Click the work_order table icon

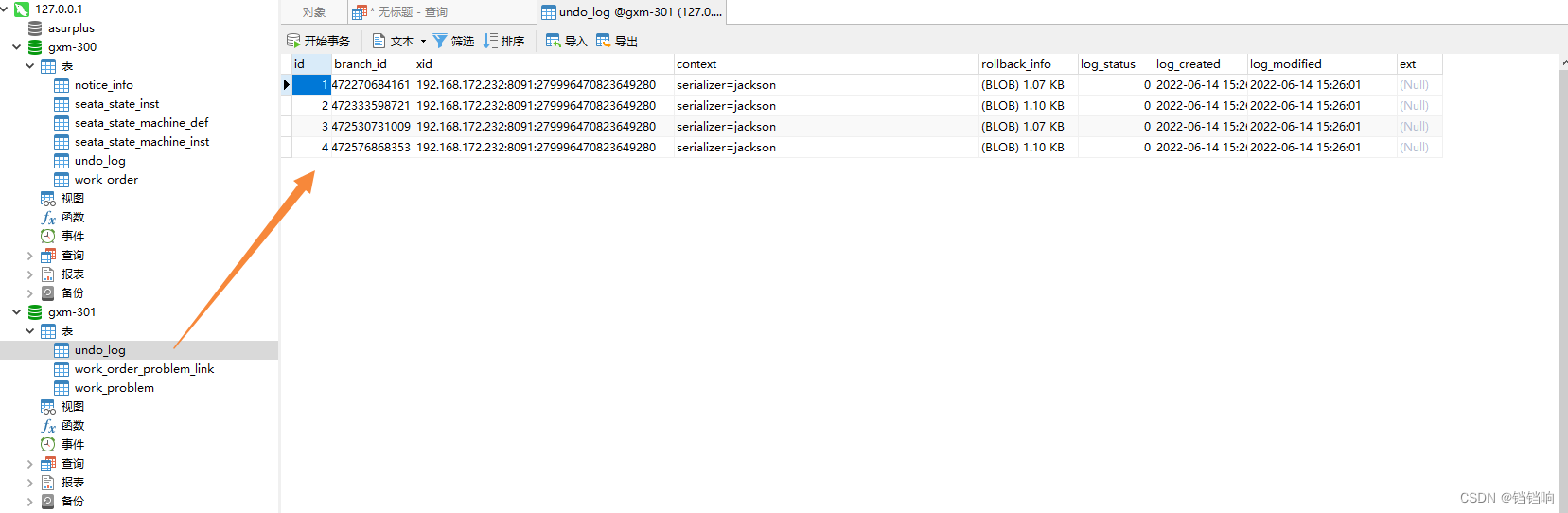click(x=62, y=180)
